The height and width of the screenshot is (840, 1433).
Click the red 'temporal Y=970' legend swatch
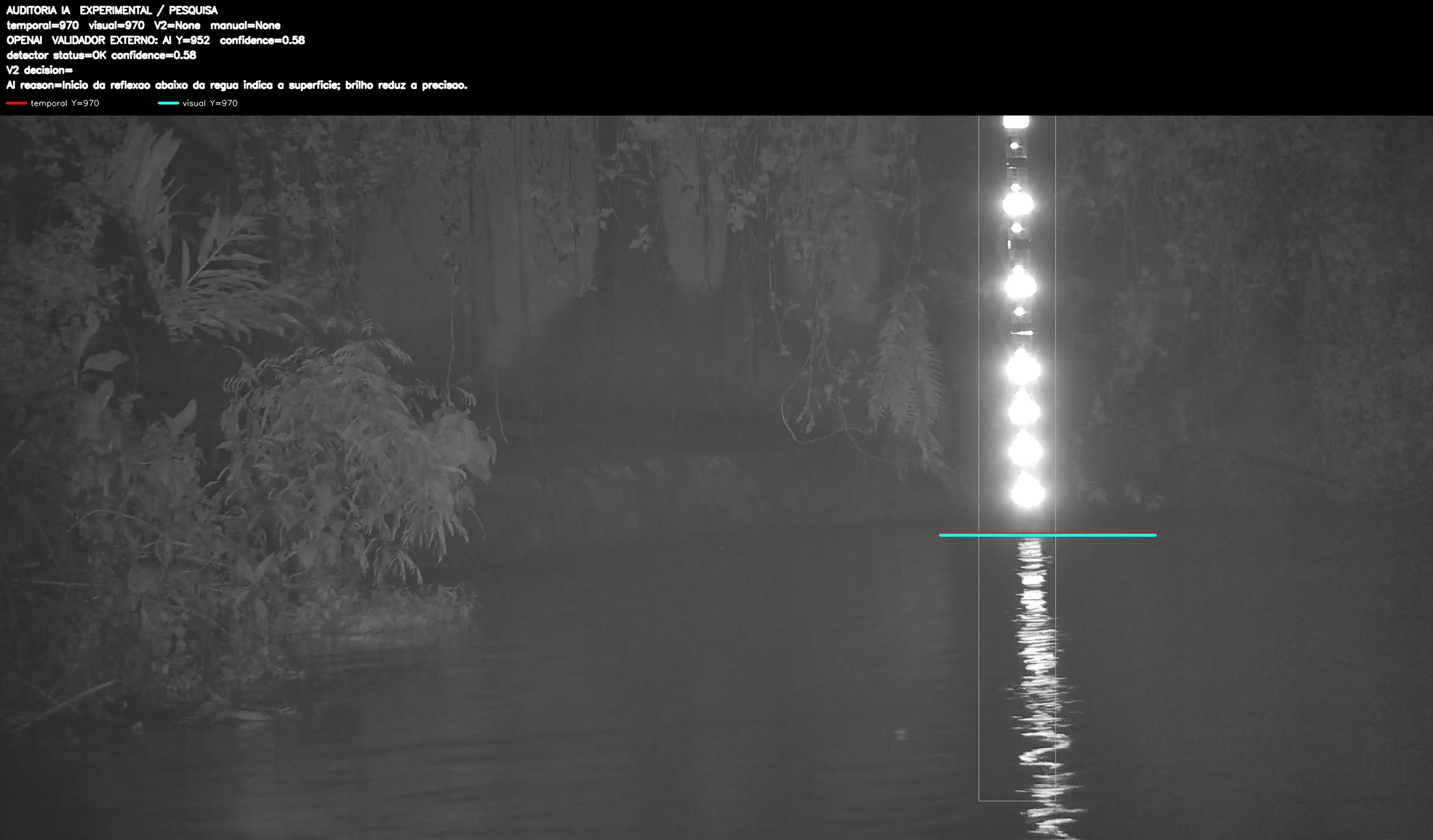click(17, 103)
